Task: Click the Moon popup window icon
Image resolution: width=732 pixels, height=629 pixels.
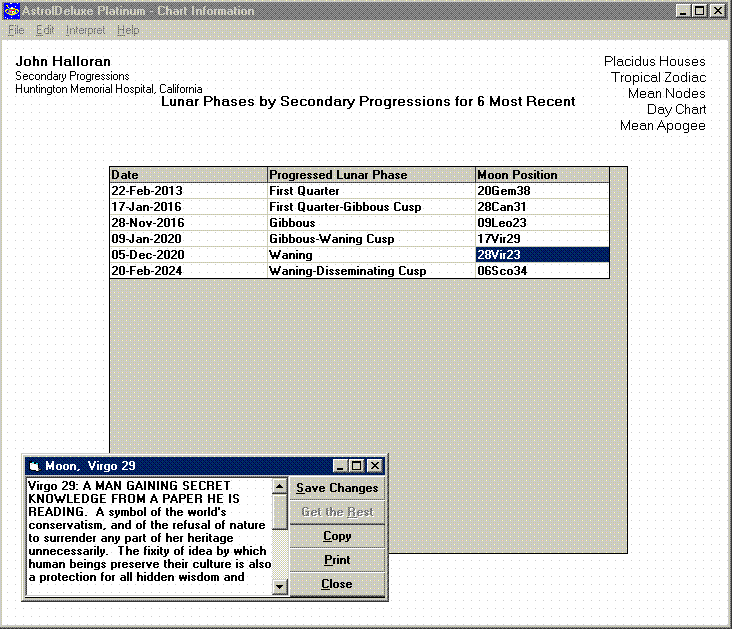Action: (x=34, y=466)
